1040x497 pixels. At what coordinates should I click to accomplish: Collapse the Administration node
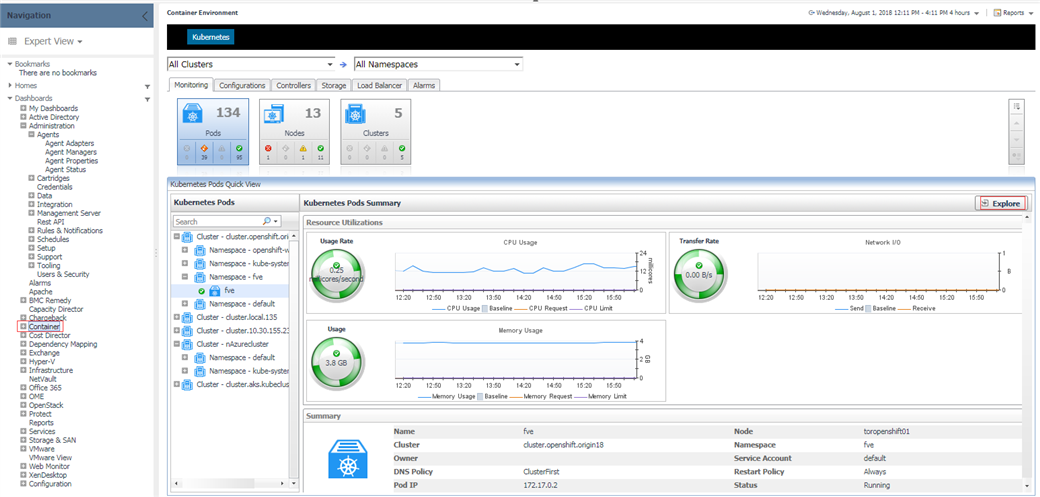[23, 125]
